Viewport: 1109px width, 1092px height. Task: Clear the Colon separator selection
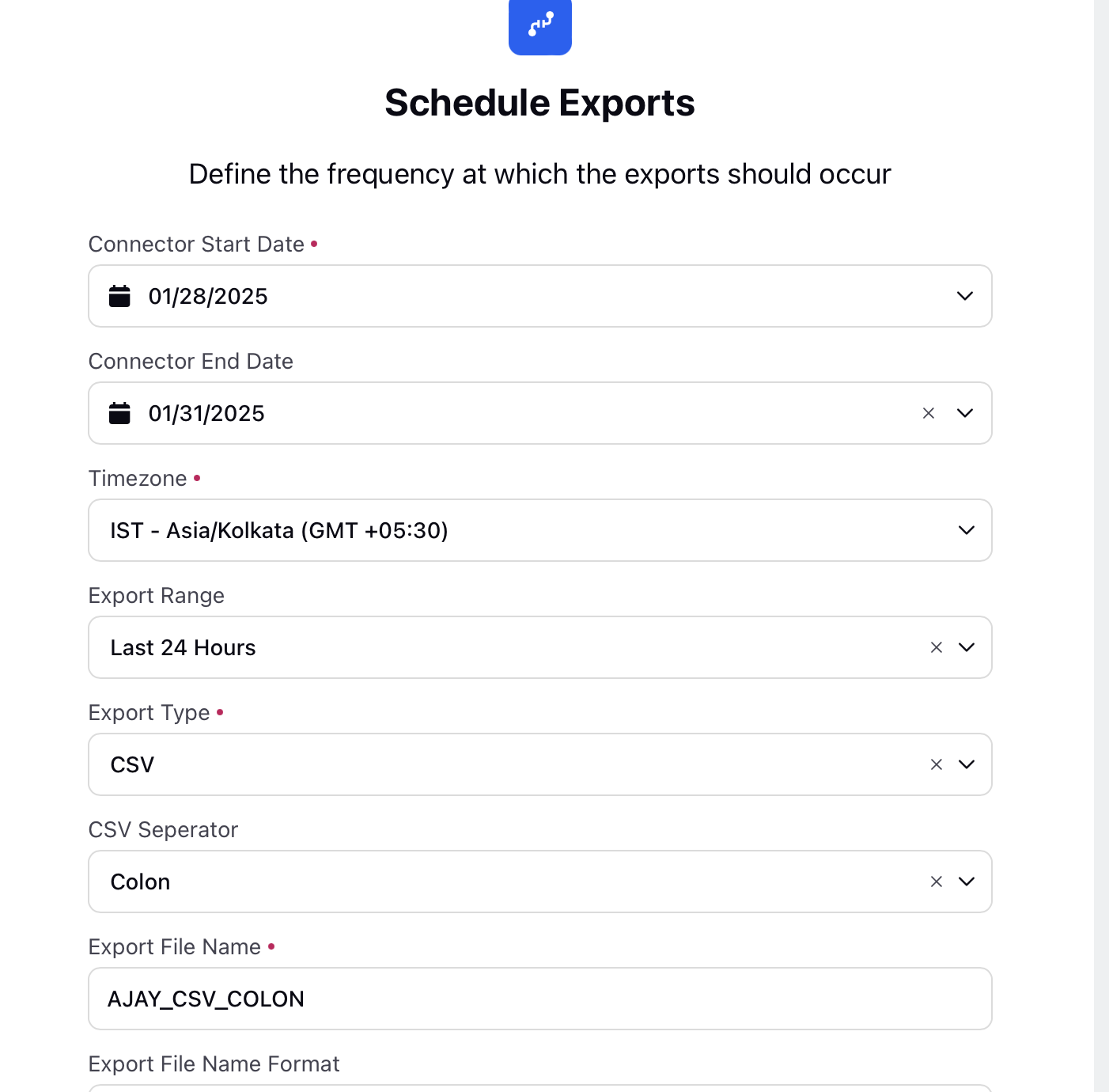point(937,882)
